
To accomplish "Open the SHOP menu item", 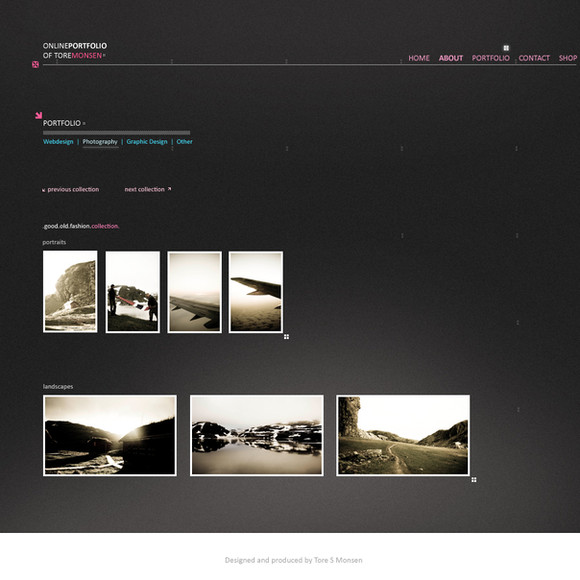I will (568, 58).
